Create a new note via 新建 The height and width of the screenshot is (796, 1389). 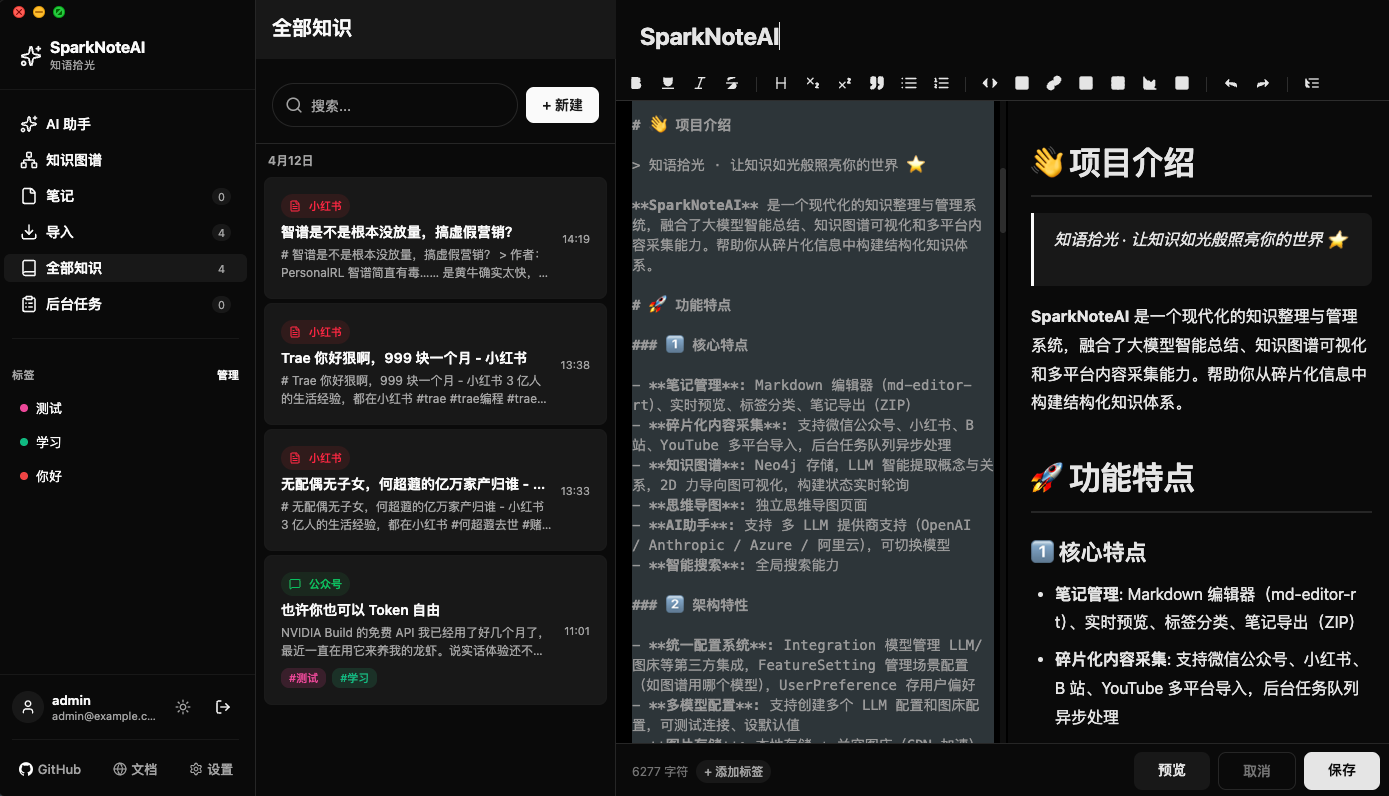click(x=562, y=104)
